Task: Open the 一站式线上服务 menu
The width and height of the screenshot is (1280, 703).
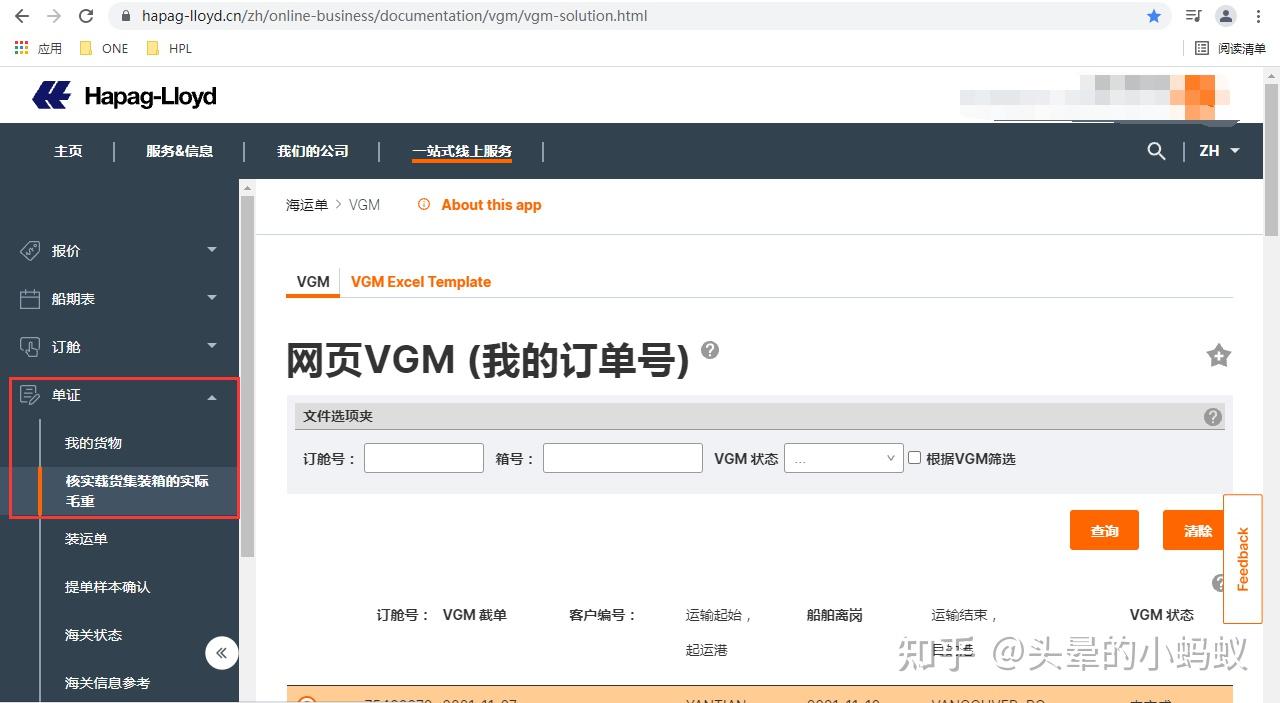Action: (x=461, y=151)
